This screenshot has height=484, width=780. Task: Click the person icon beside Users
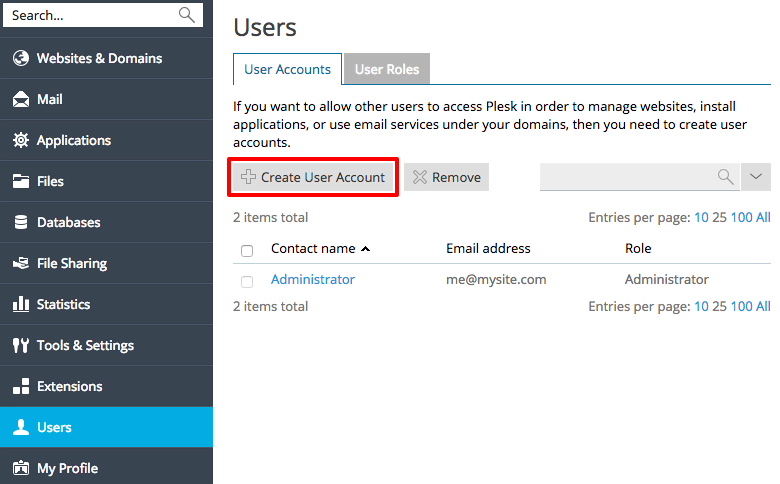pos(21,427)
